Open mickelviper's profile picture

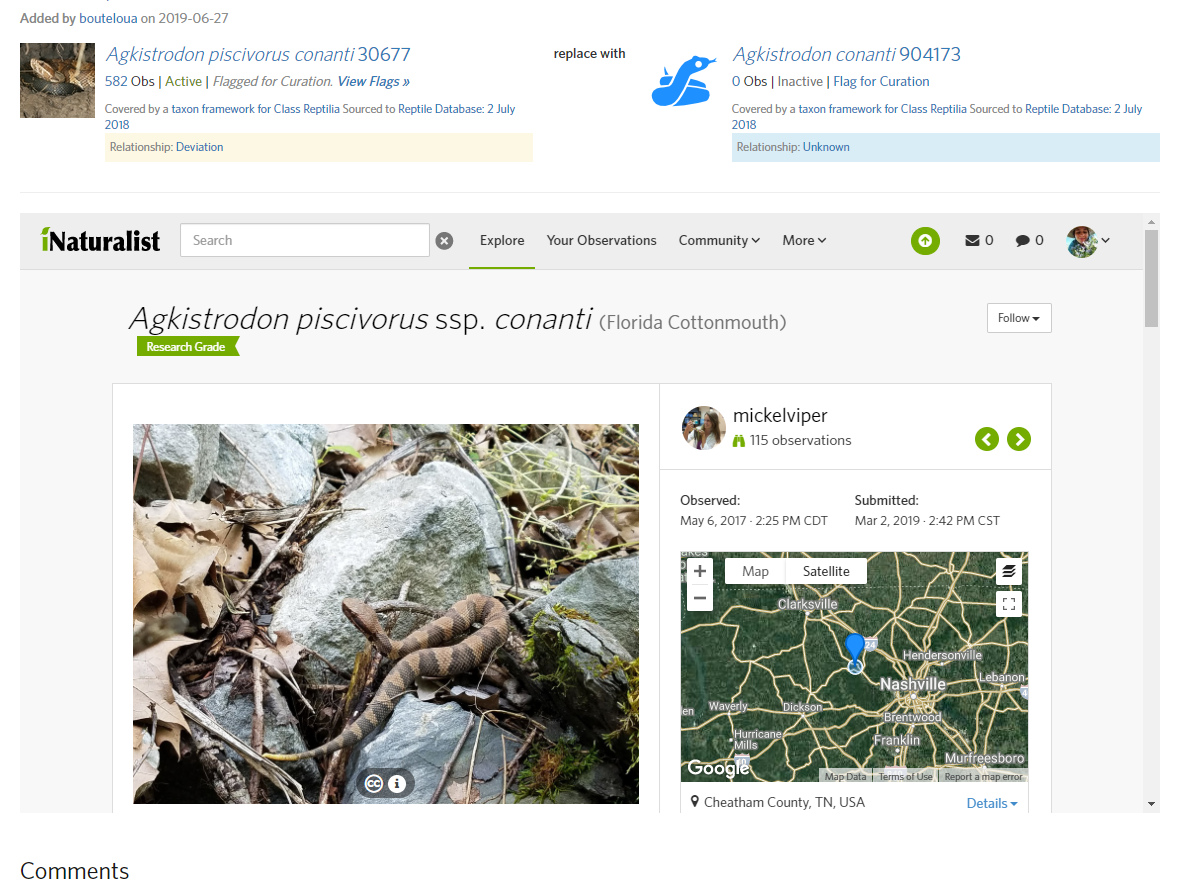point(703,428)
